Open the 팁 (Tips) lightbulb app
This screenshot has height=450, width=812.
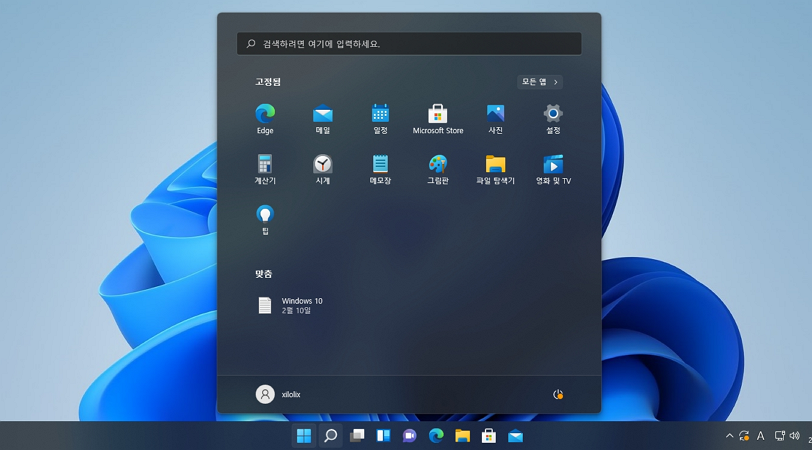pyautogui.click(x=265, y=220)
